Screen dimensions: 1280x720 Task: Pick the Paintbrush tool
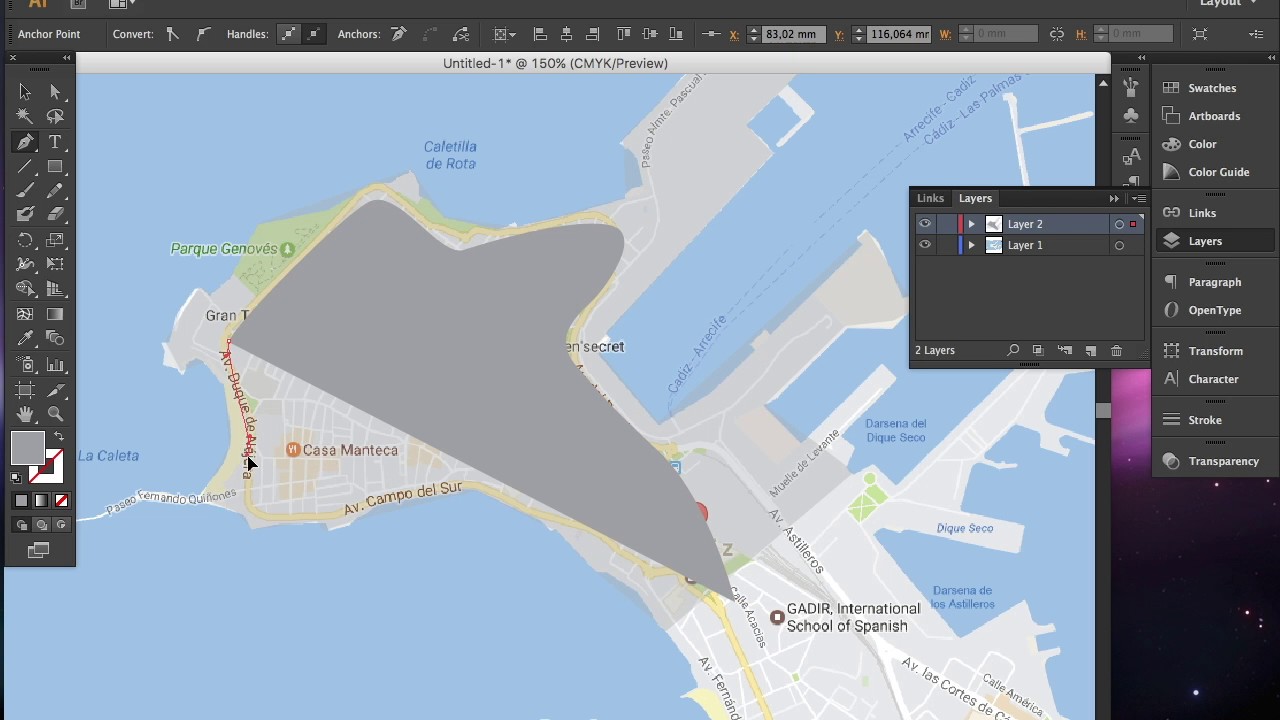[x=25, y=191]
